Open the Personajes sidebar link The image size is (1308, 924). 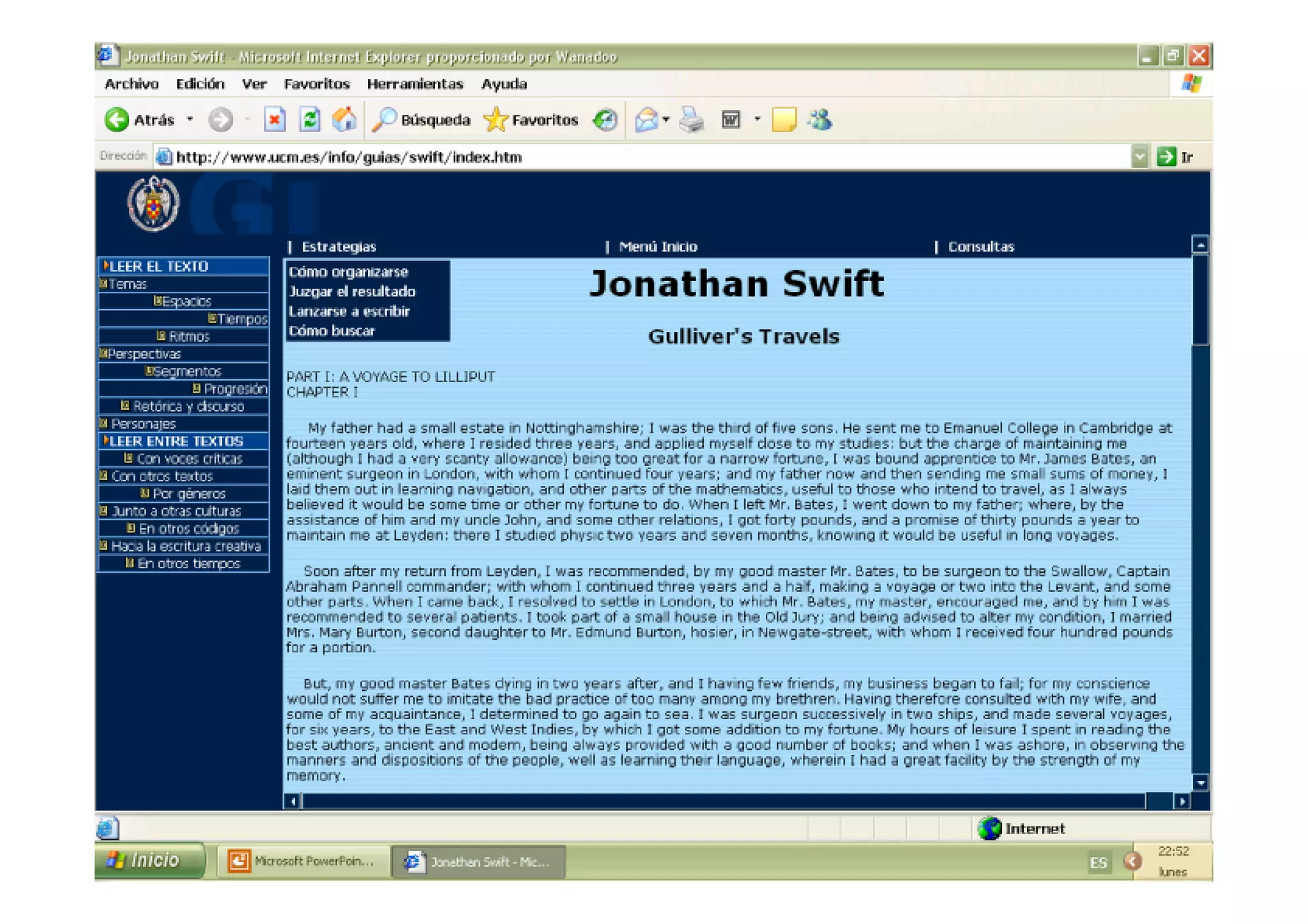click(143, 424)
